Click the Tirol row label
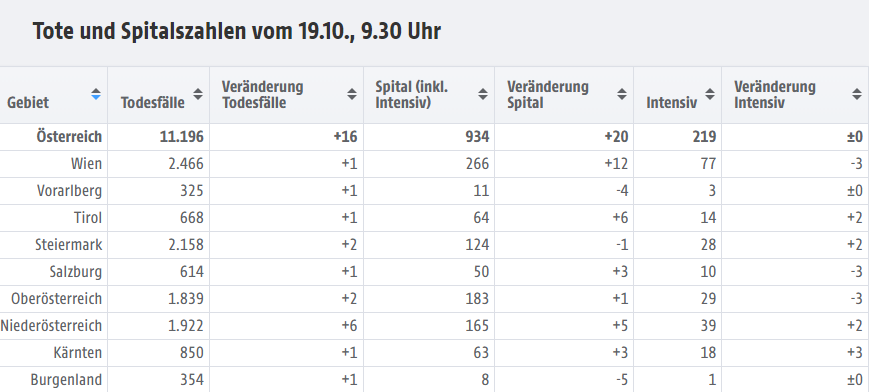The image size is (869, 392). click(x=88, y=218)
